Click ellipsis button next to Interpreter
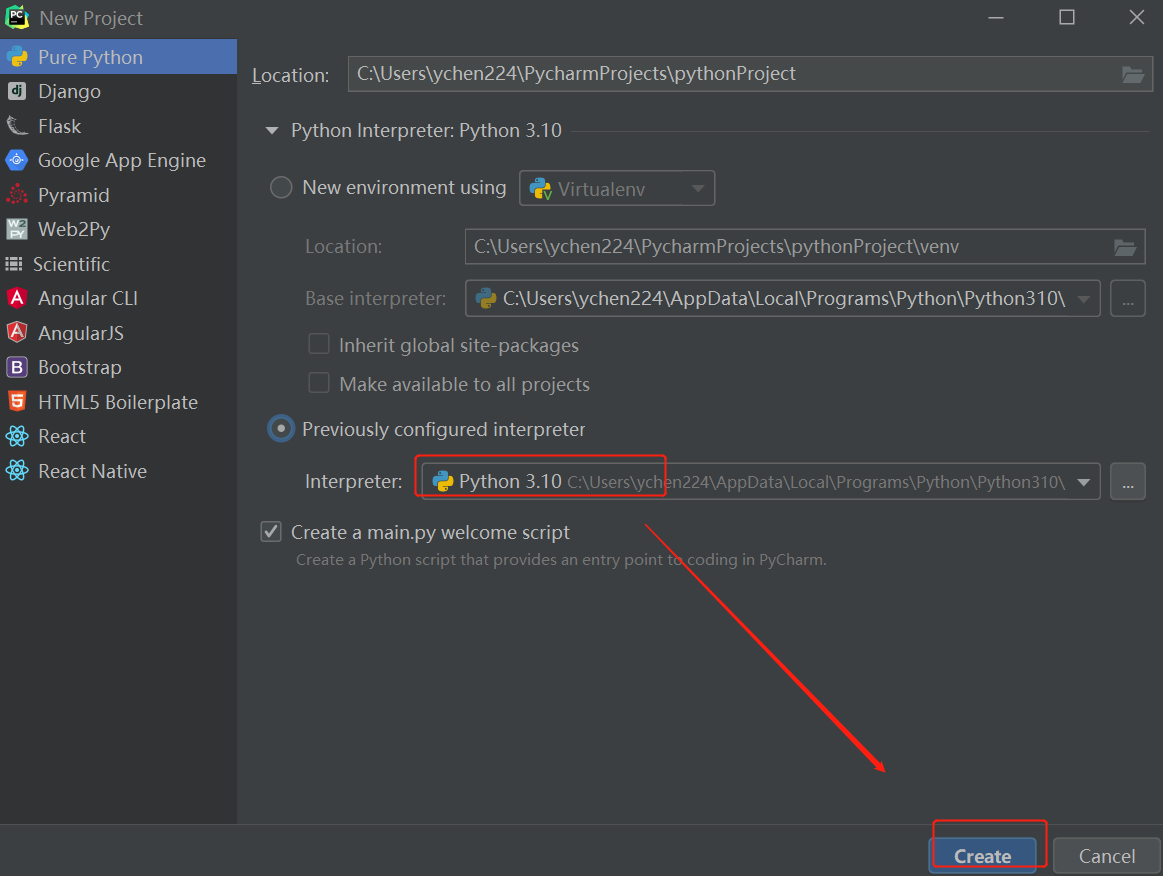Screen dimensions: 1163x876 (x=1127, y=481)
